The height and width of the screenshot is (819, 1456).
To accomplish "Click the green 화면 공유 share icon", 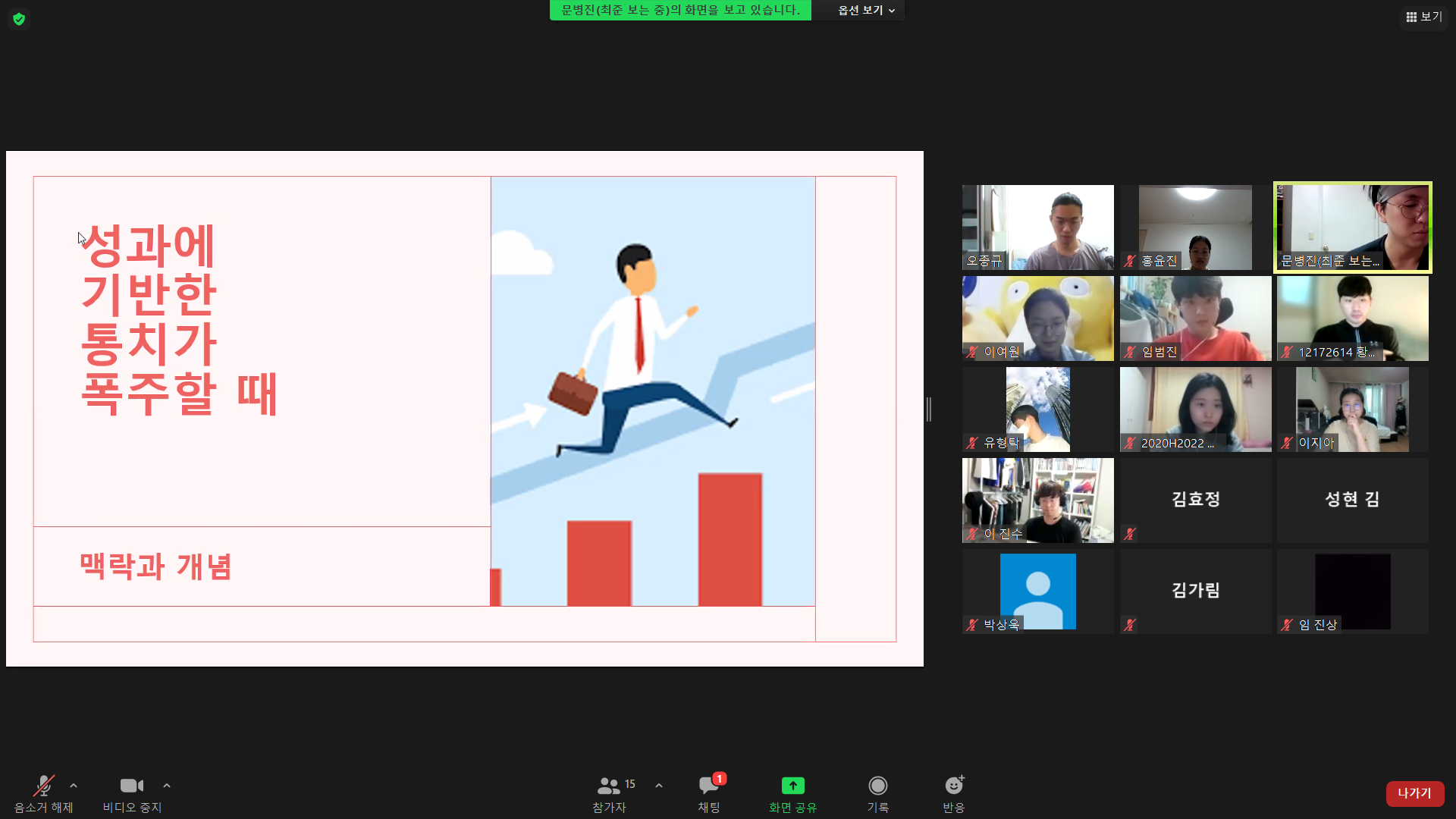I will (792, 786).
